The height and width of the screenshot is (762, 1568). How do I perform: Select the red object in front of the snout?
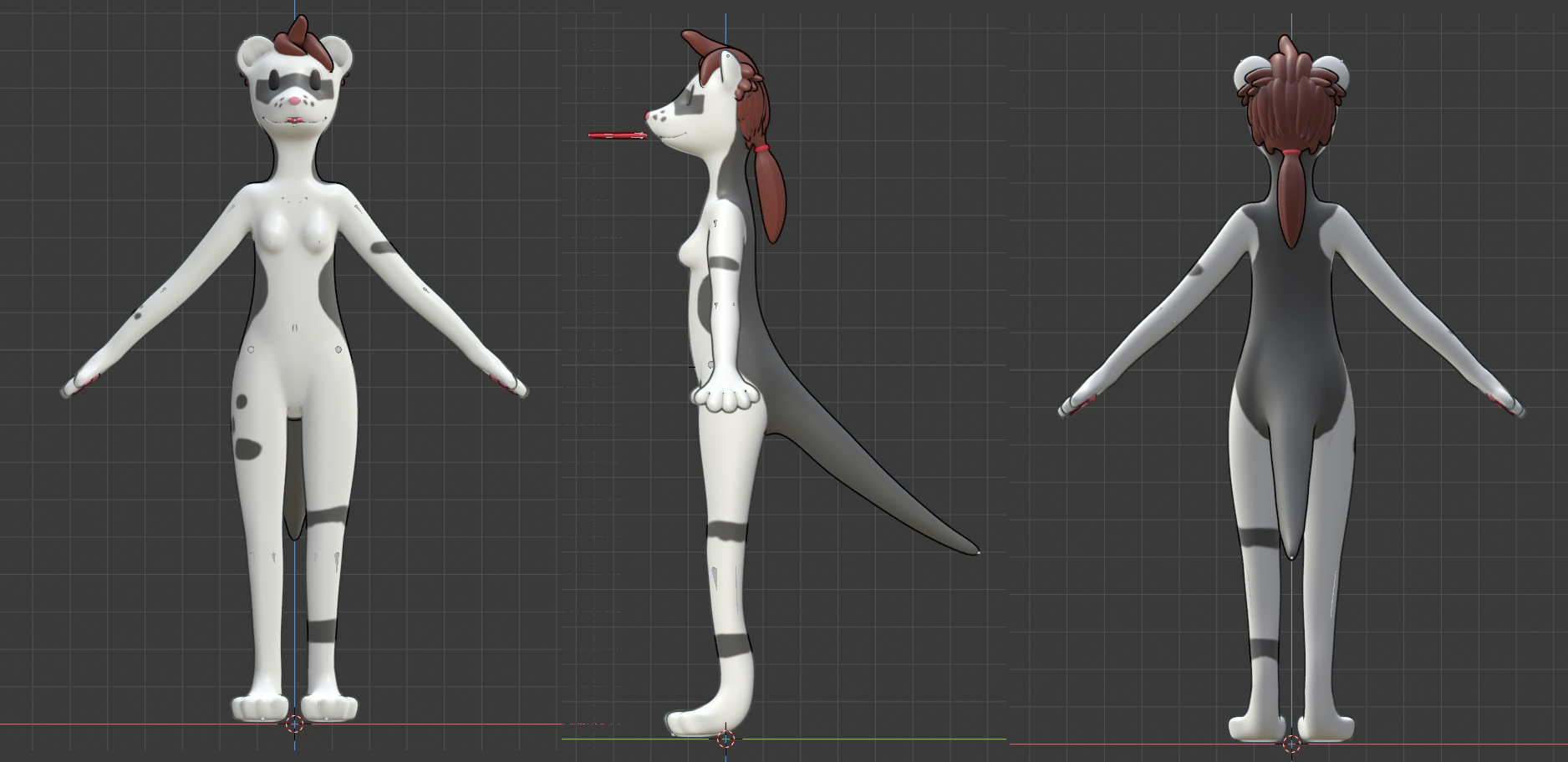pyautogui.click(x=618, y=135)
